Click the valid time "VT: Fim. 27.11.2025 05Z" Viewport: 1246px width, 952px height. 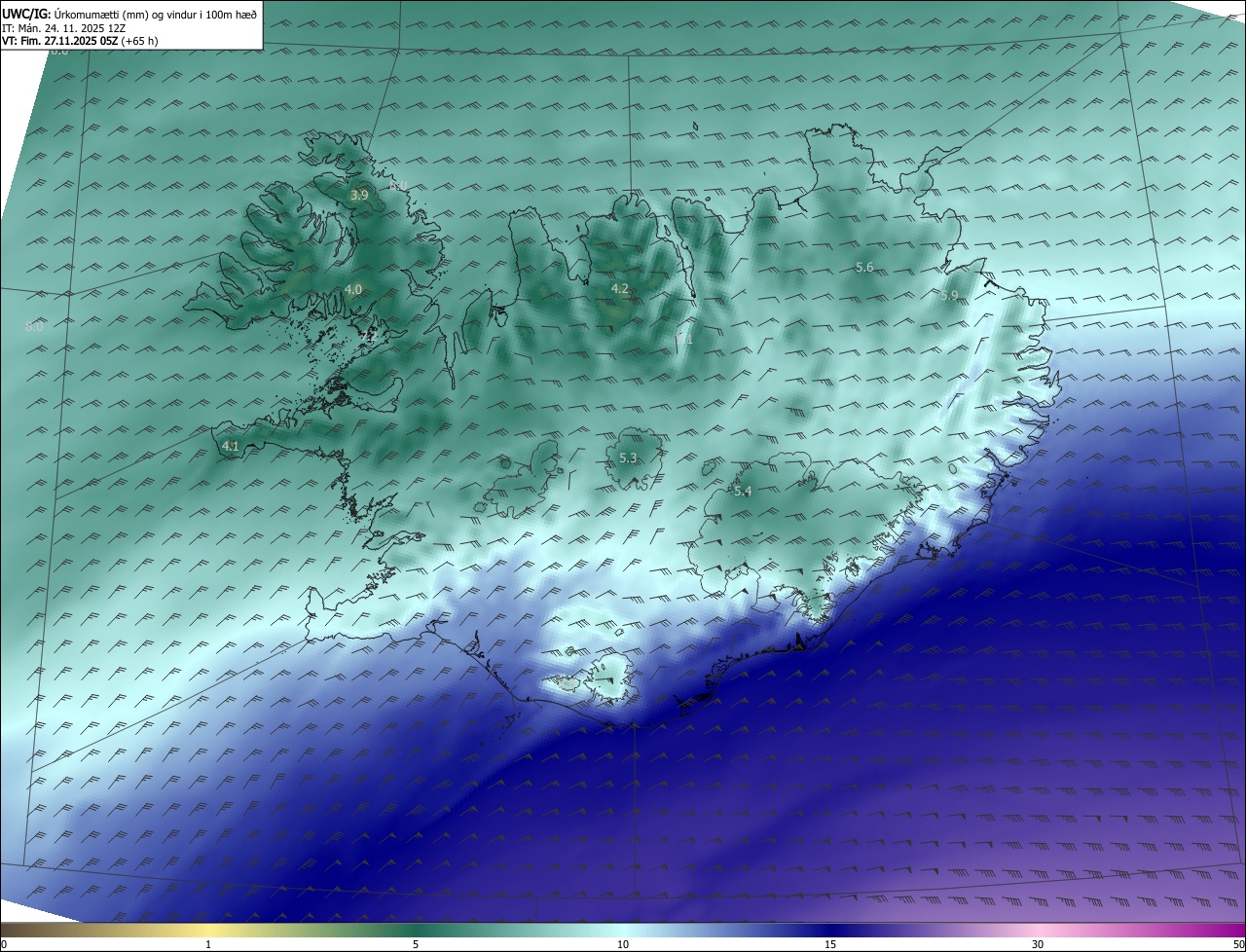click(x=60, y=41)
